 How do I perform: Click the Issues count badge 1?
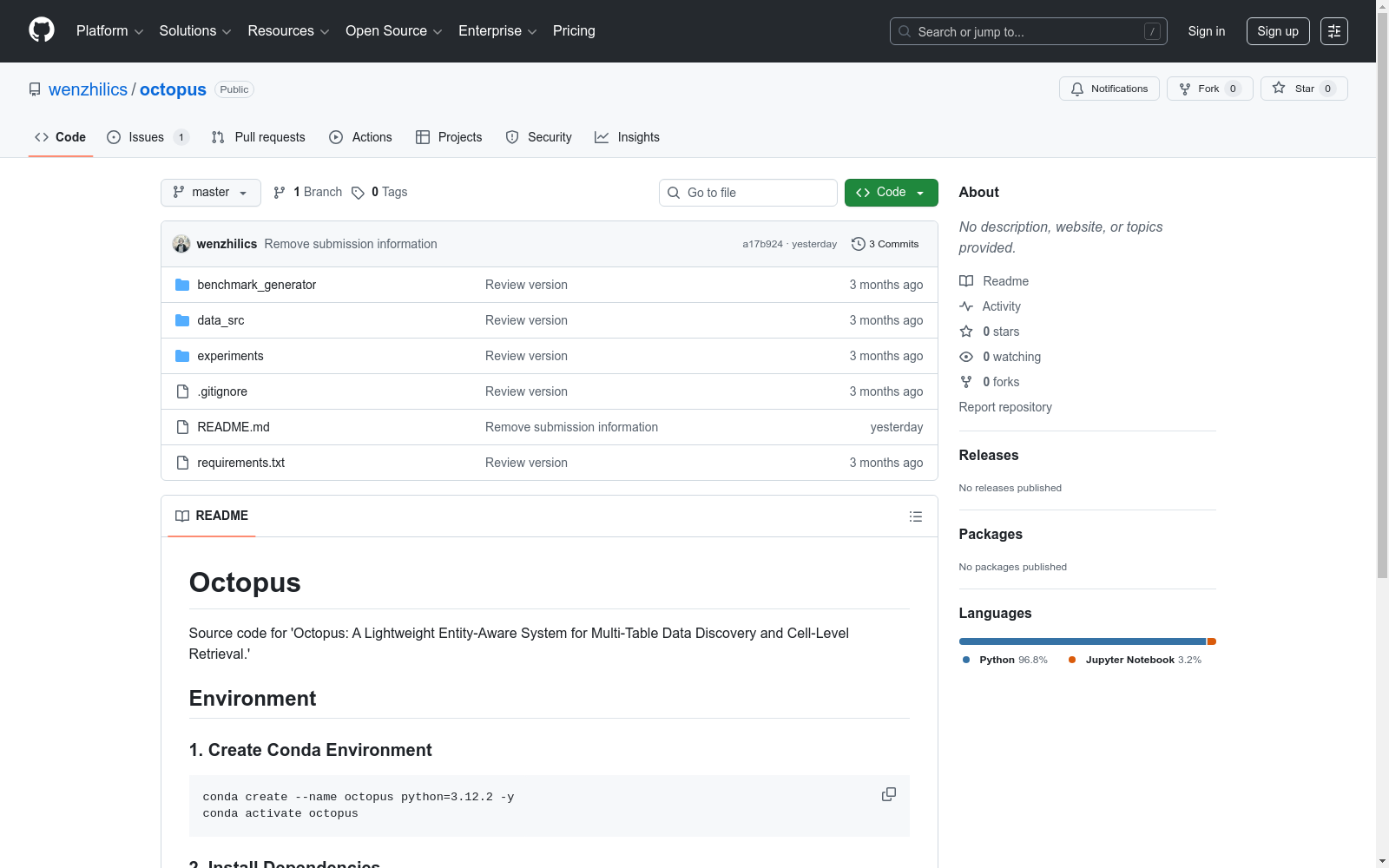(181, 137)
